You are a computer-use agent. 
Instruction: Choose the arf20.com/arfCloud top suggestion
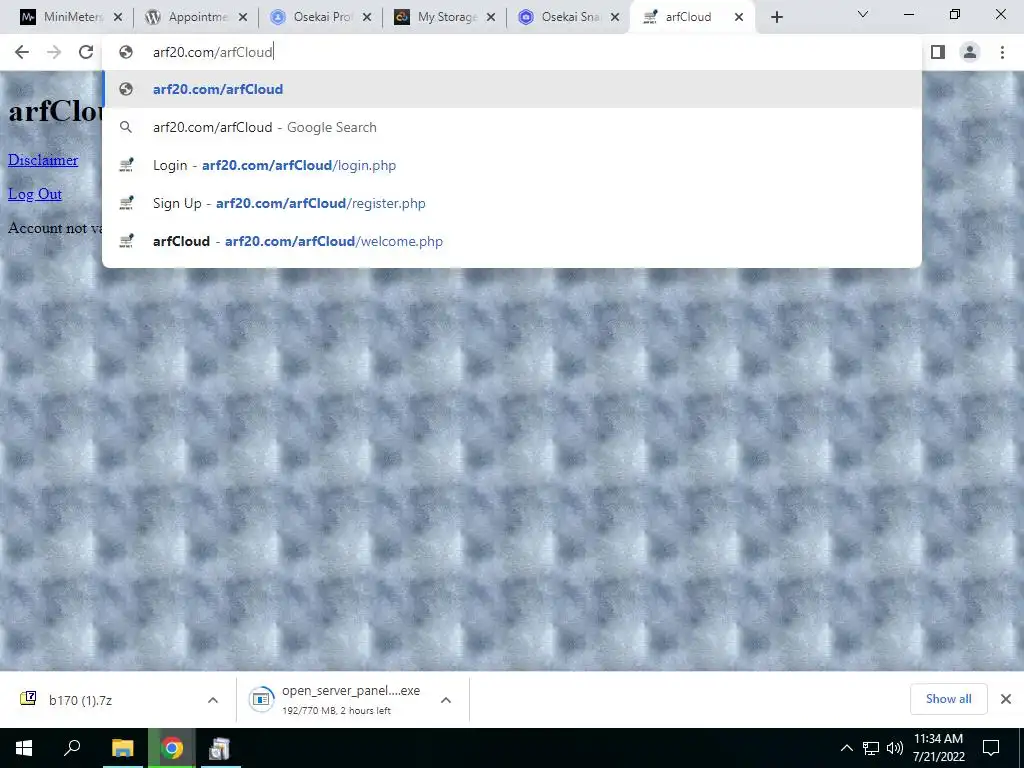pos(512,89)
